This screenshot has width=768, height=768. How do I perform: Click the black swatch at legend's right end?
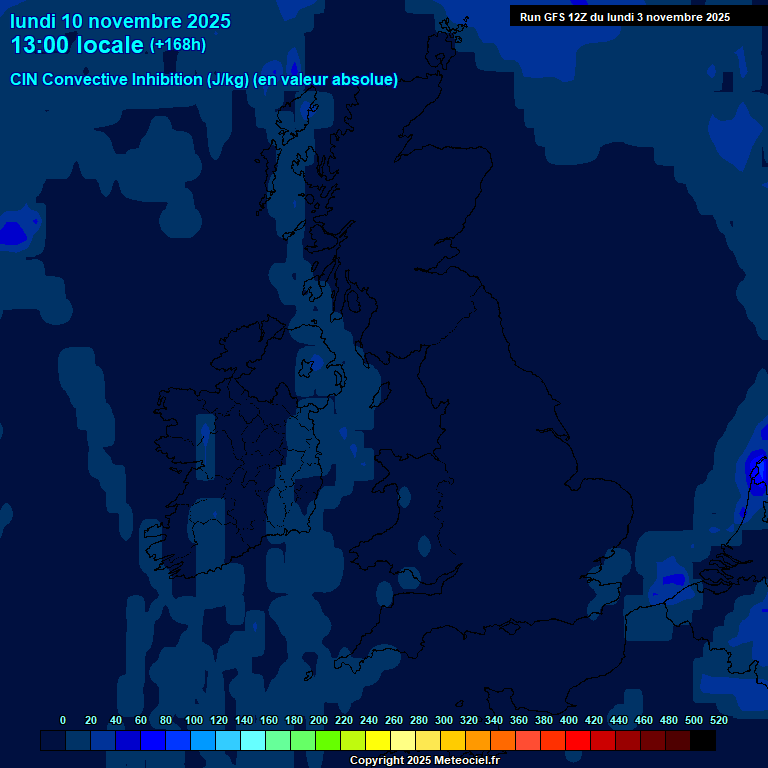pos(703,741)
